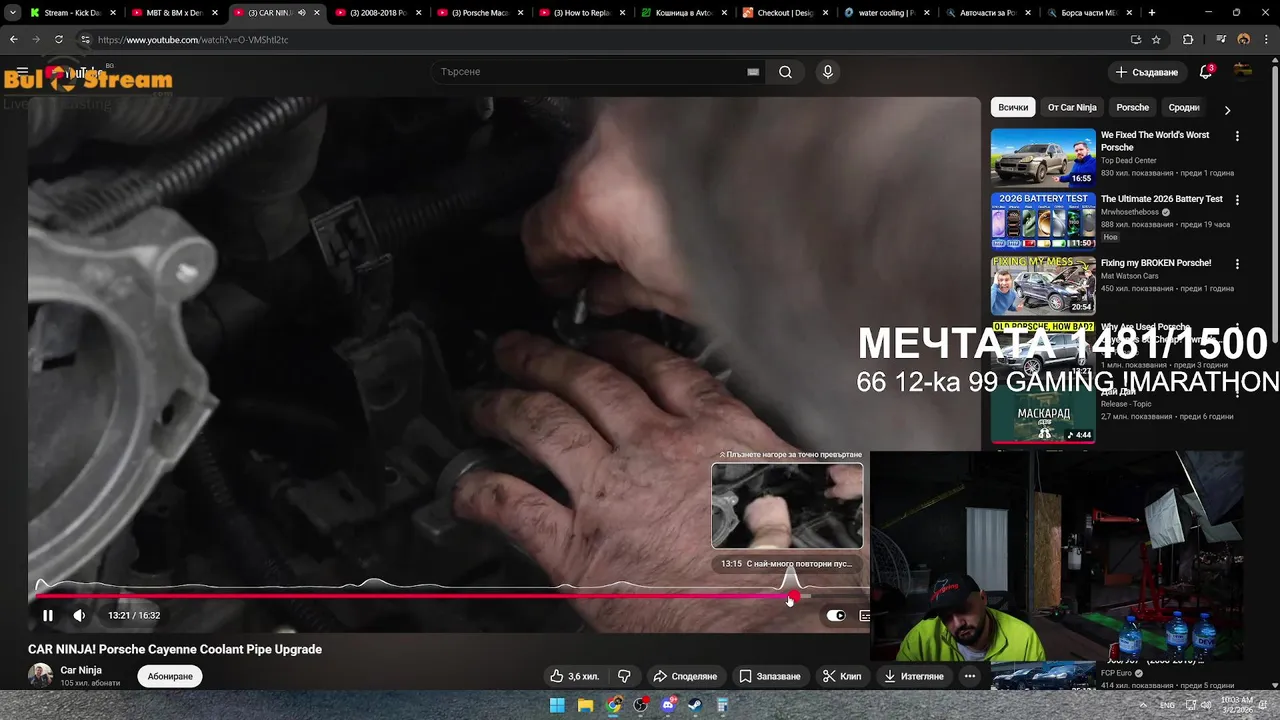
Task: Click the magnifier search button
Action: (786, 72)
